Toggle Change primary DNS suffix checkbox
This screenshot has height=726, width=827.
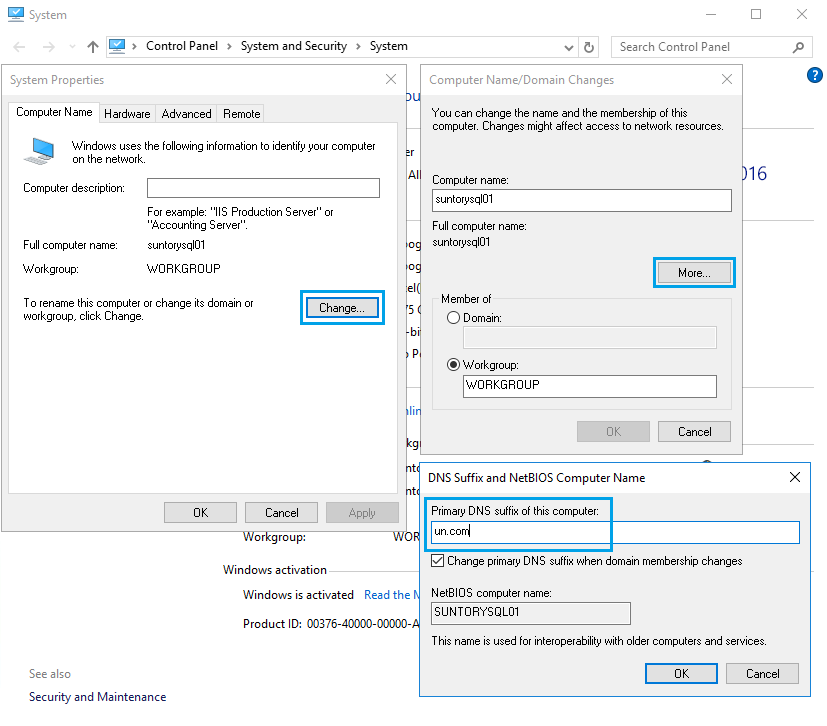437,560
